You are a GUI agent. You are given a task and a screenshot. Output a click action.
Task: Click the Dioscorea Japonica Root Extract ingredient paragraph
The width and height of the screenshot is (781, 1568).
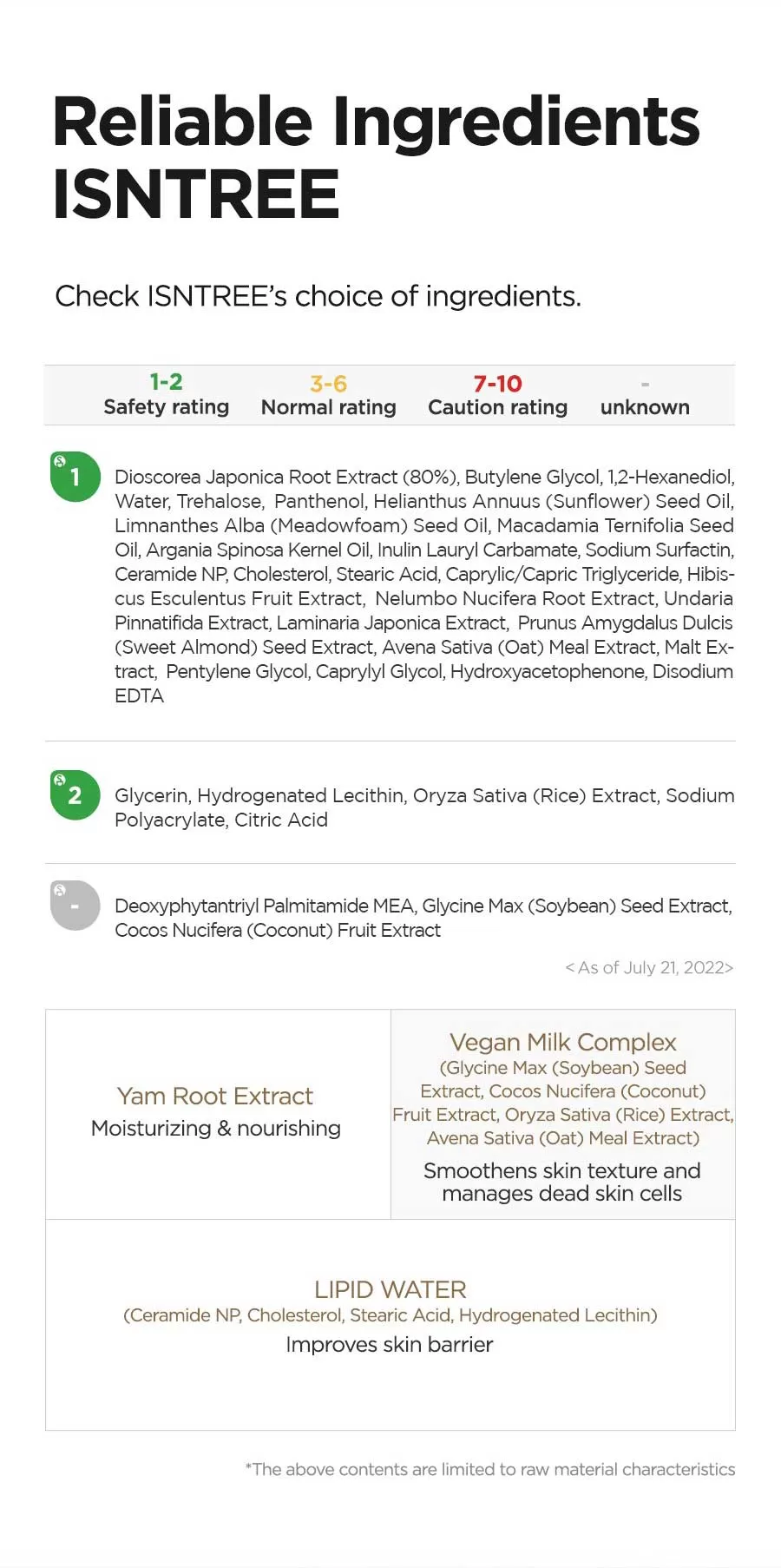point(424,586)
